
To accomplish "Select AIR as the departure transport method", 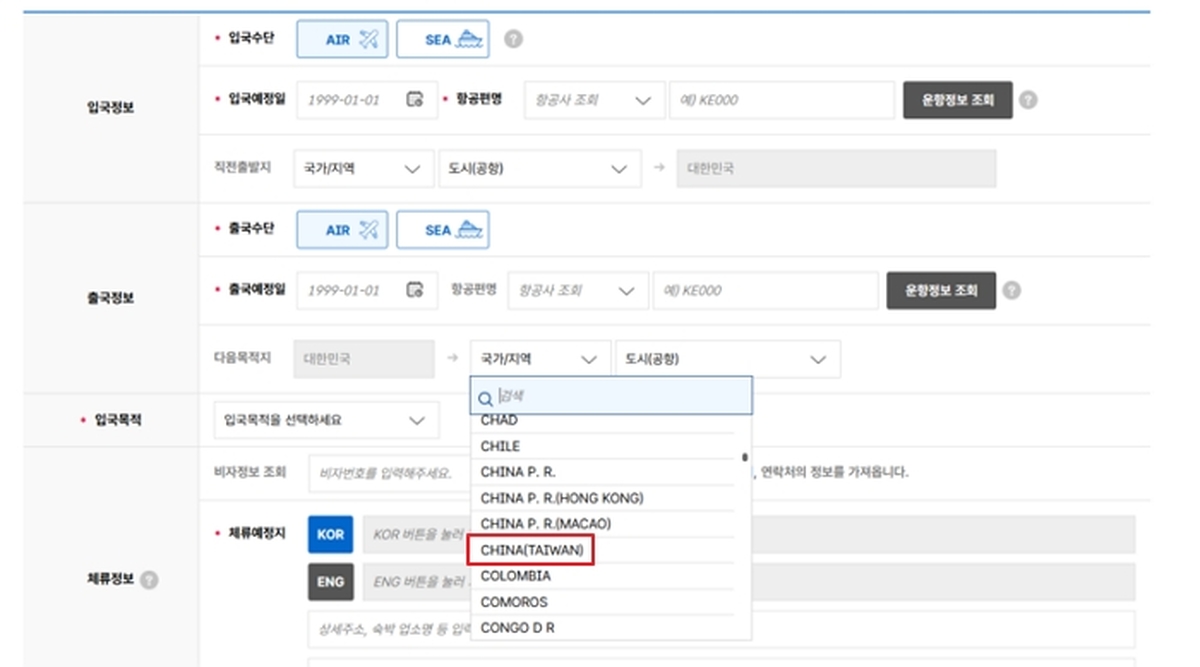I will pyautogui.click(x=342, y=229).
